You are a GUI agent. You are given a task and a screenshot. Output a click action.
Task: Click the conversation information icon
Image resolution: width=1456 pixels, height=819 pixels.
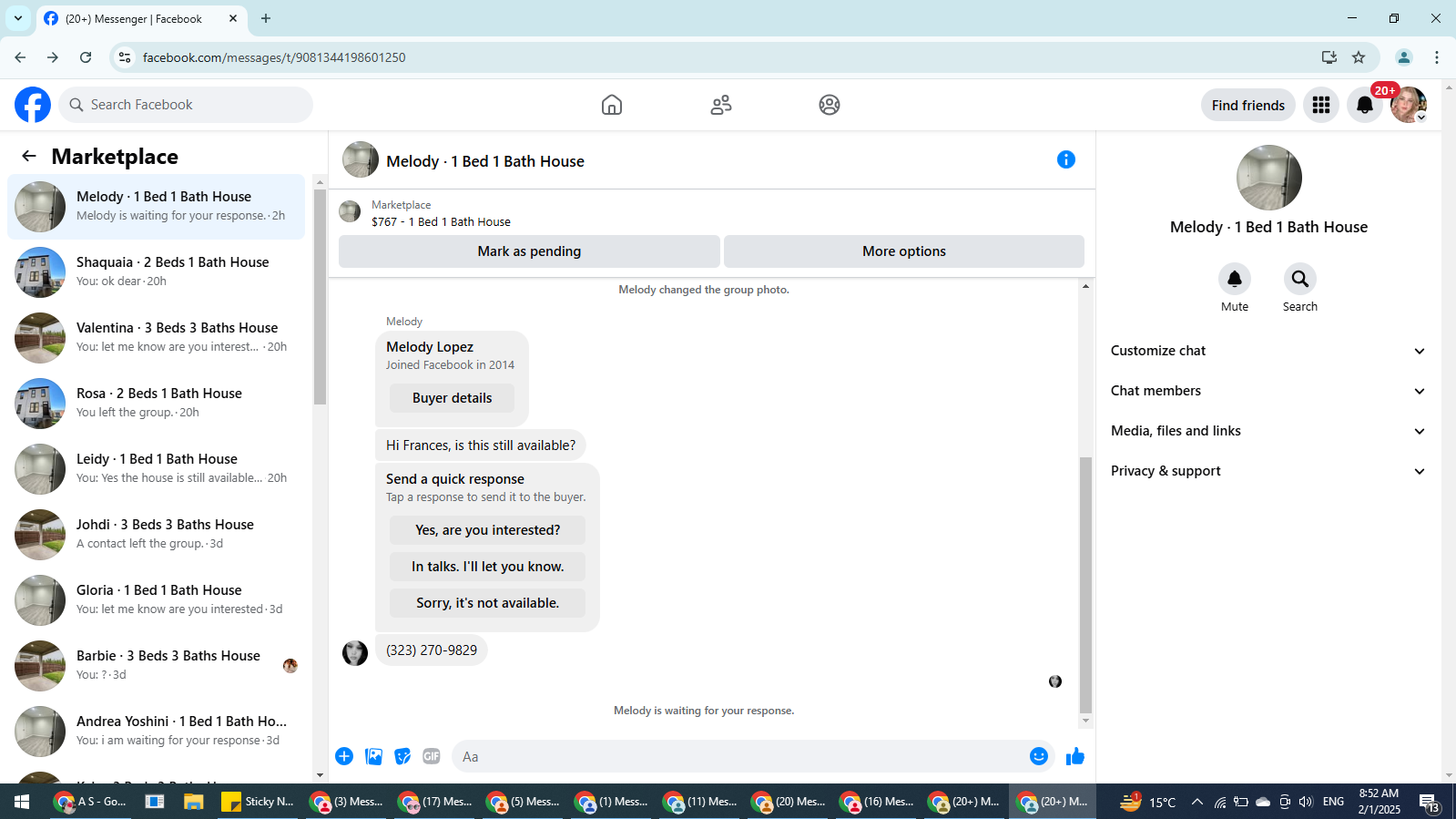pos(1066,159)
